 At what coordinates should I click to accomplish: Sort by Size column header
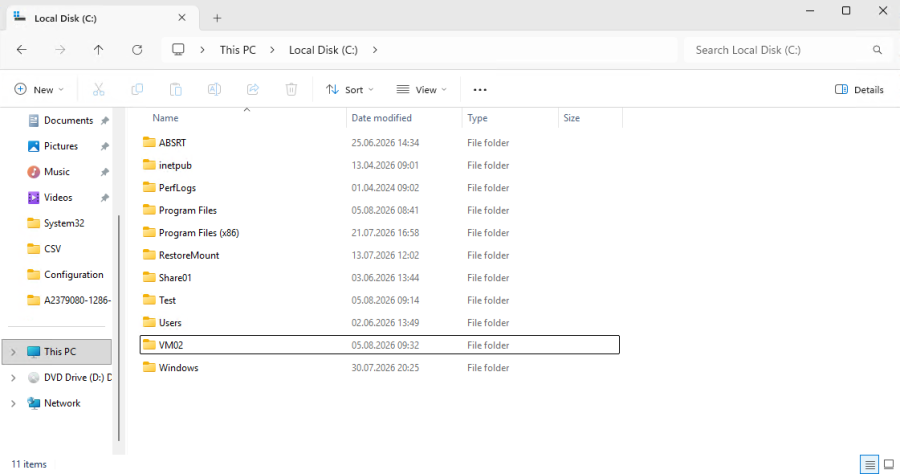(x=572, y=118)
